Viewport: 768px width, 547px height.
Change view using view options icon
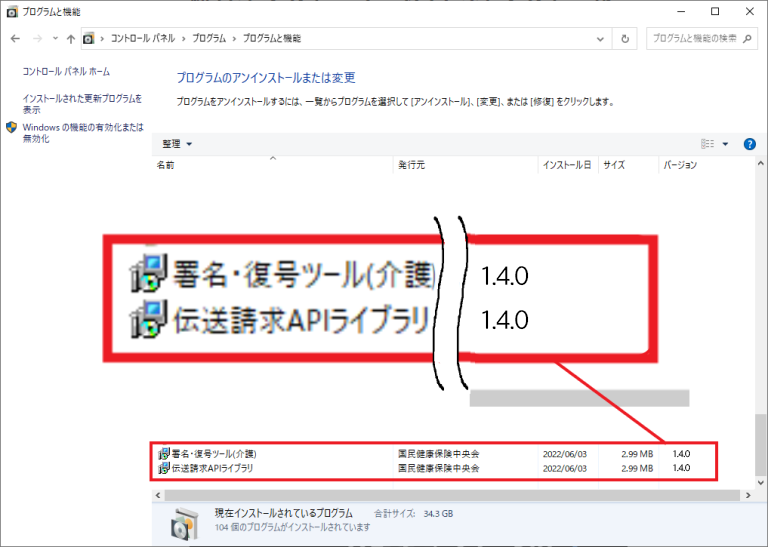pos(707,143)
